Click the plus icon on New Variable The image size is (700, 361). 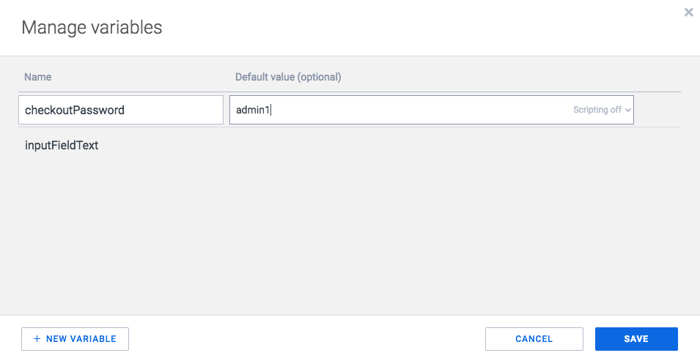click(x=37, y=339)
